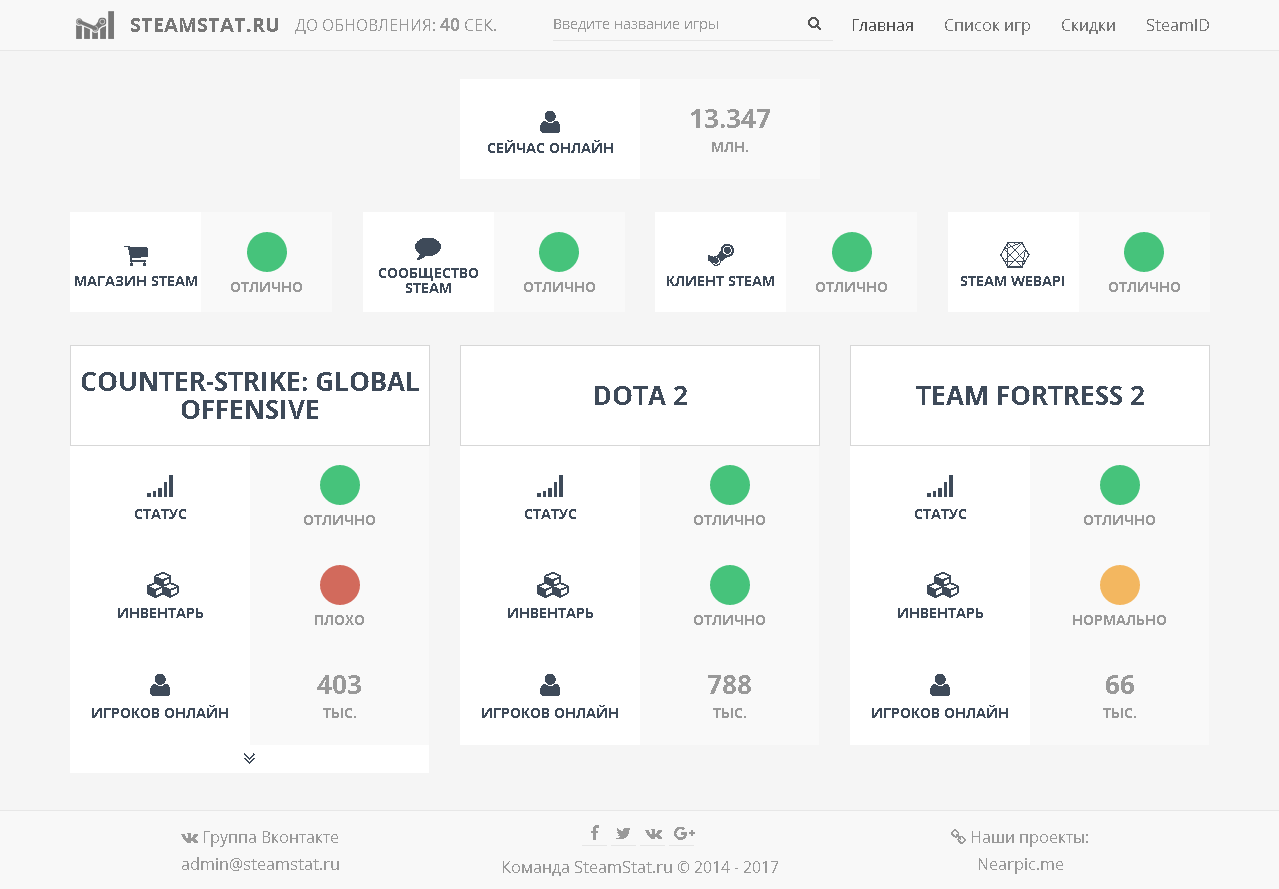Viewport: 1279px width, 889px height.
Task: Click the Team Fortress 2 players user icon
Action: pos(940,685)
